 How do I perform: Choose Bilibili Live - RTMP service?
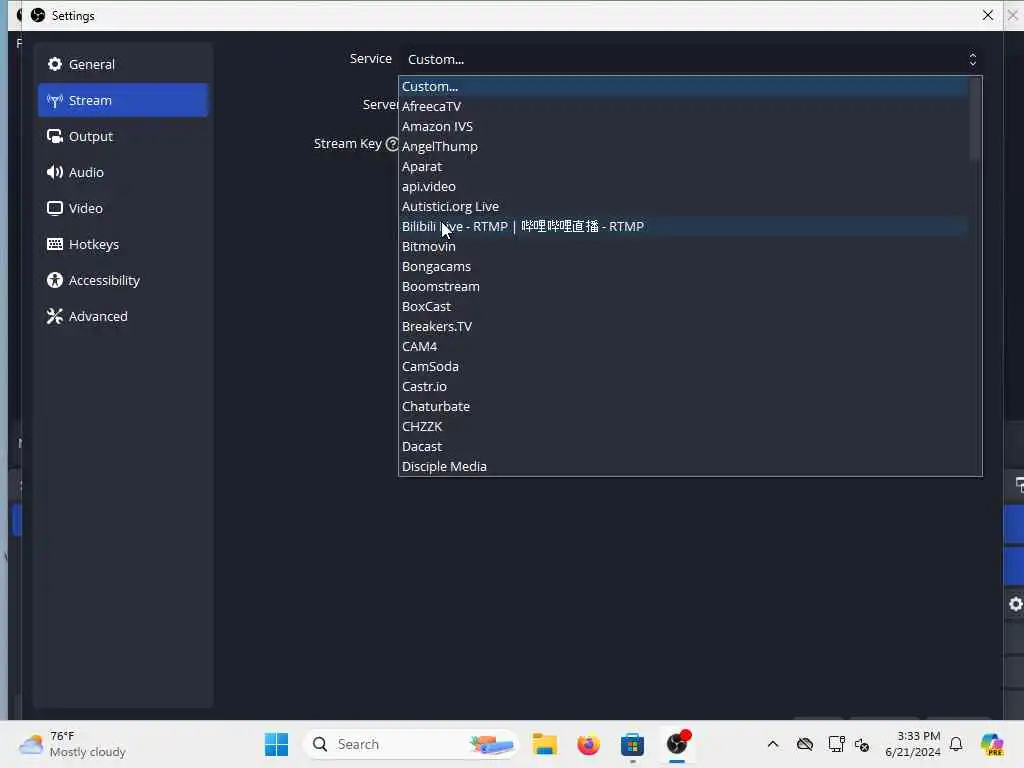[x=684, y=227]
